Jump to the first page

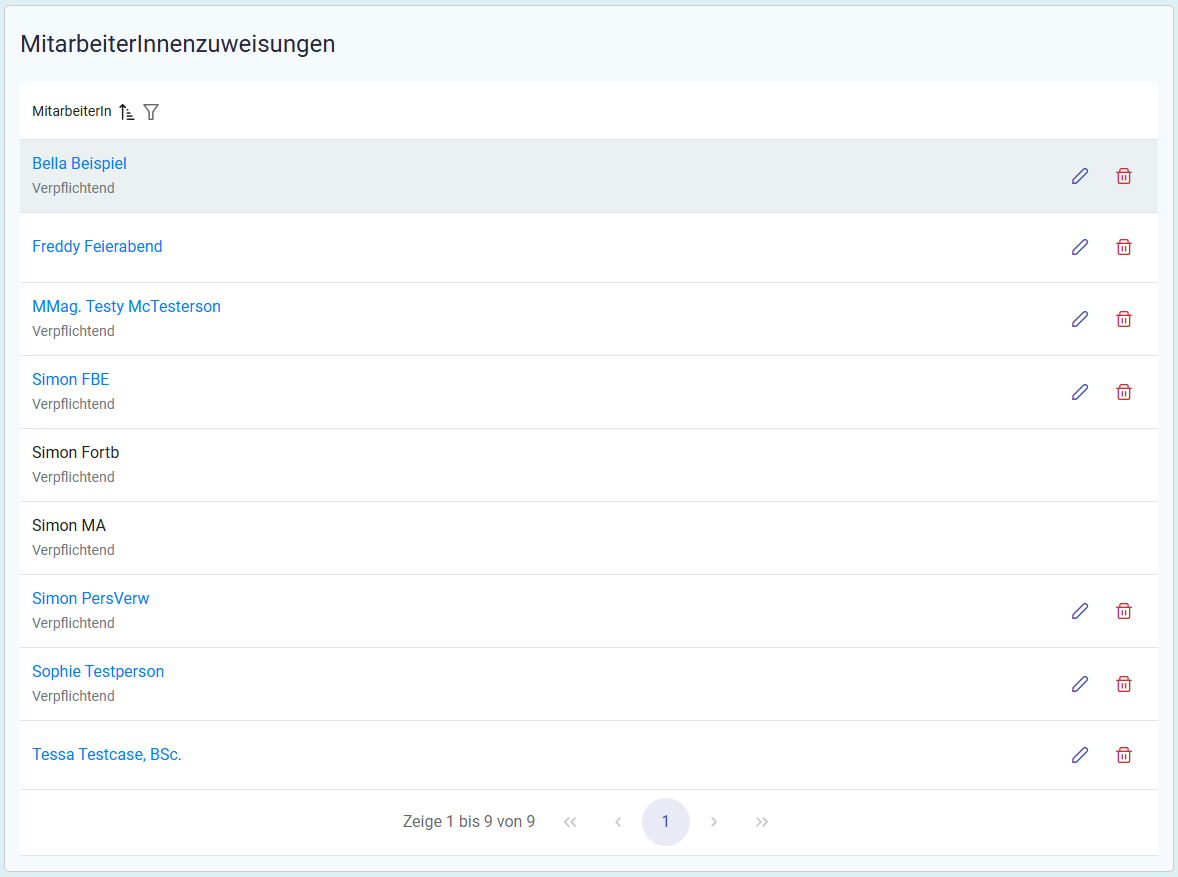(570, 822)
